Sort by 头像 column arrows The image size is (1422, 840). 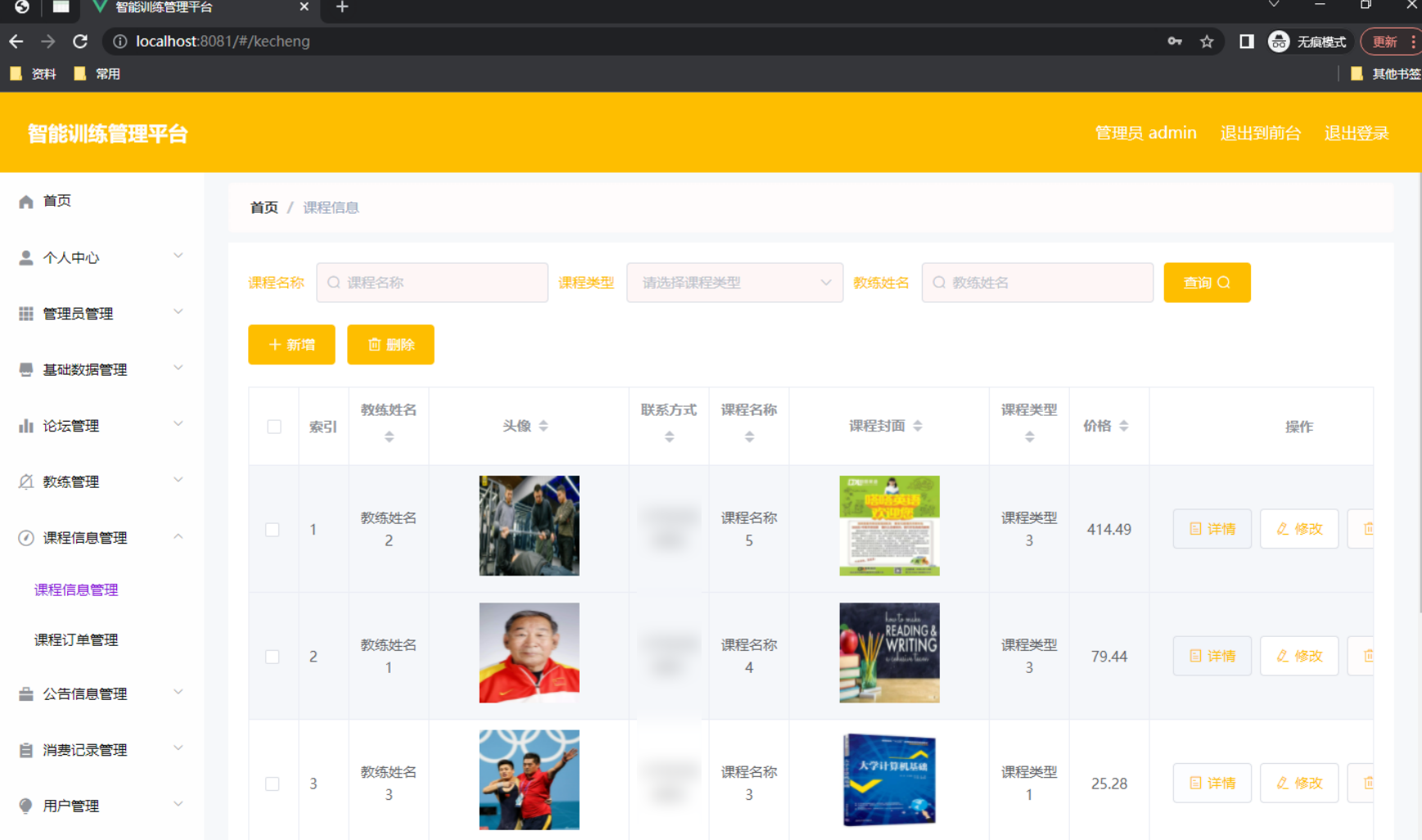click(x=544, y=426)
